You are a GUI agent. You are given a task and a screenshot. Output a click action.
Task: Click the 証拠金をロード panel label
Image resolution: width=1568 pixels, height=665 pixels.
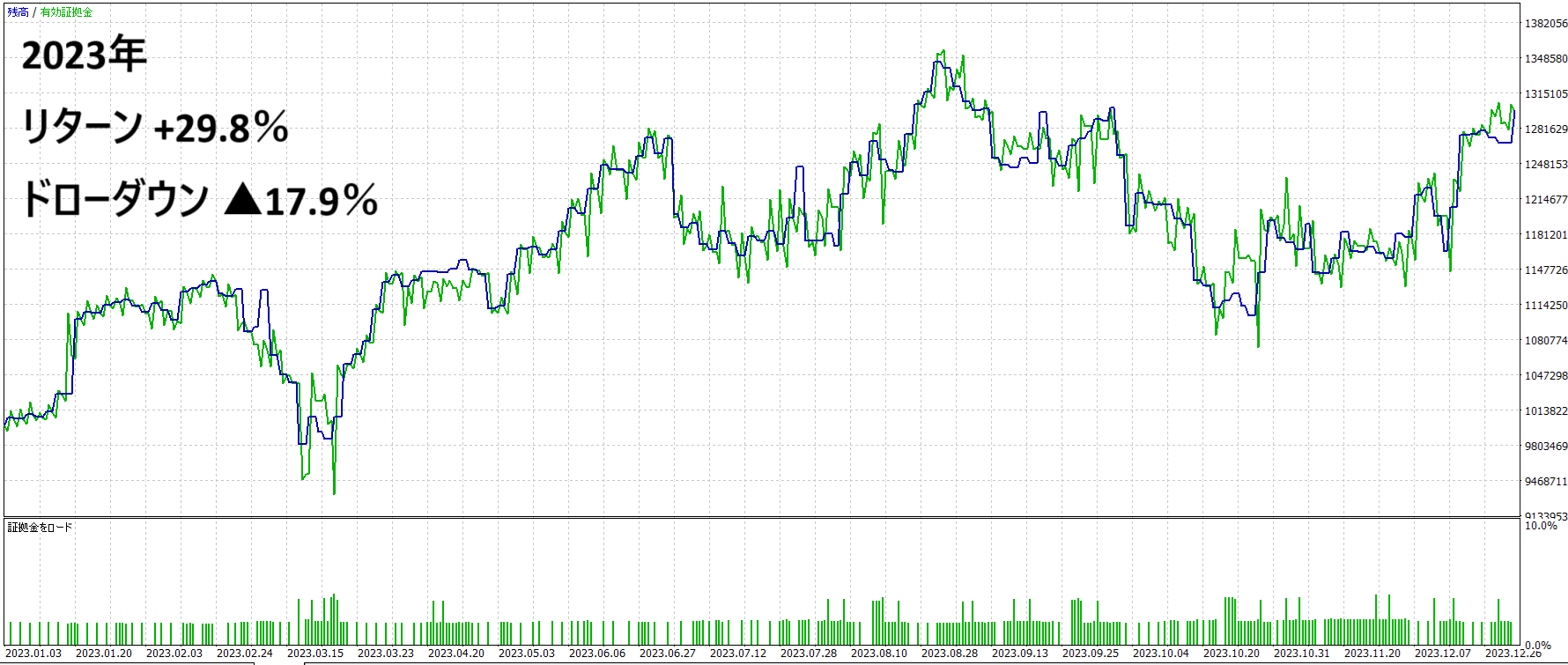click(41, 528)
